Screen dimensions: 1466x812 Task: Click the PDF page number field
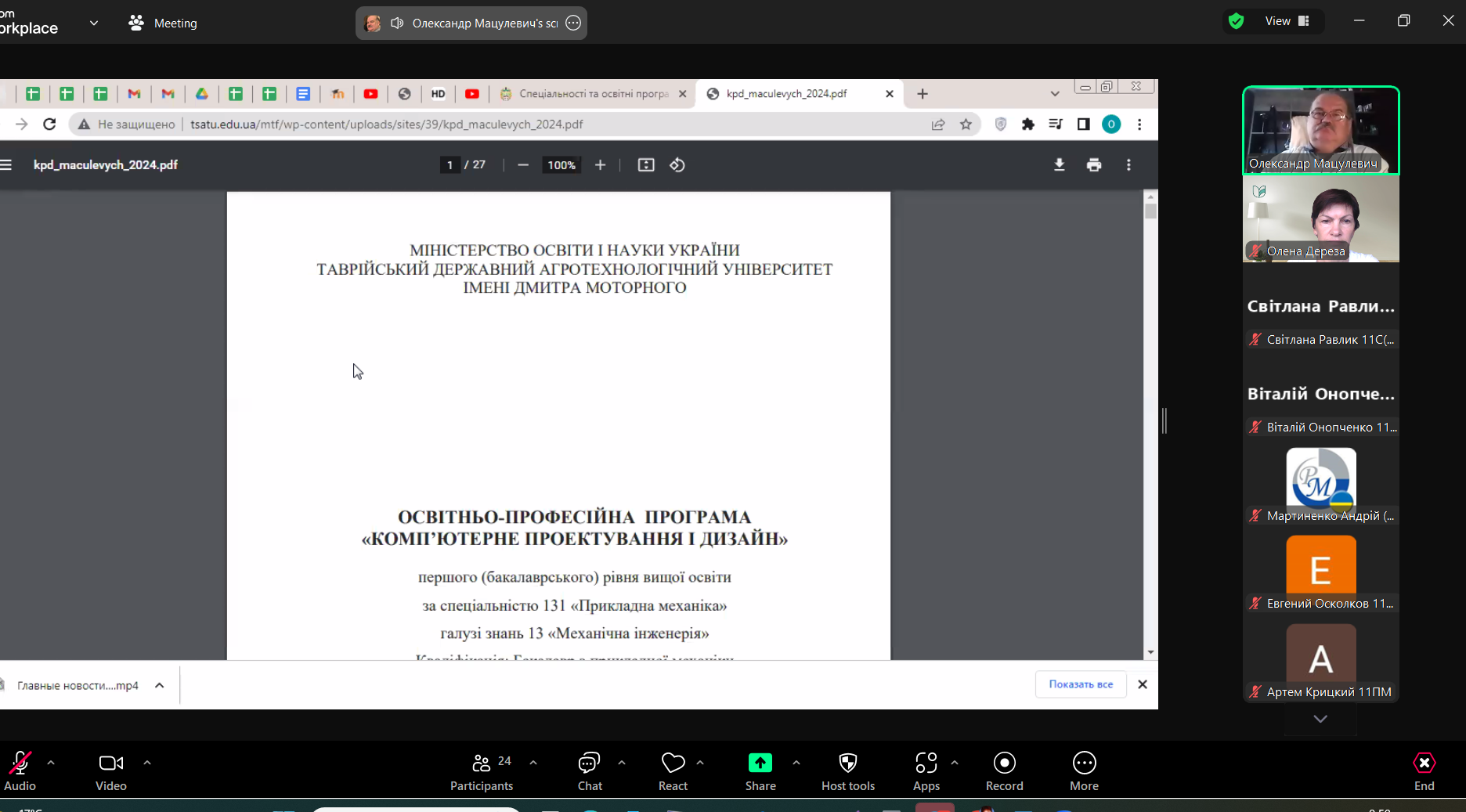(x=450, y=165)
